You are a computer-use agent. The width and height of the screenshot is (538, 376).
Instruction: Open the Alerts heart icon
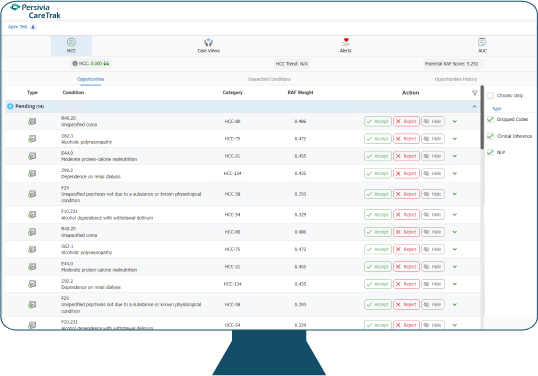(346, 42)
